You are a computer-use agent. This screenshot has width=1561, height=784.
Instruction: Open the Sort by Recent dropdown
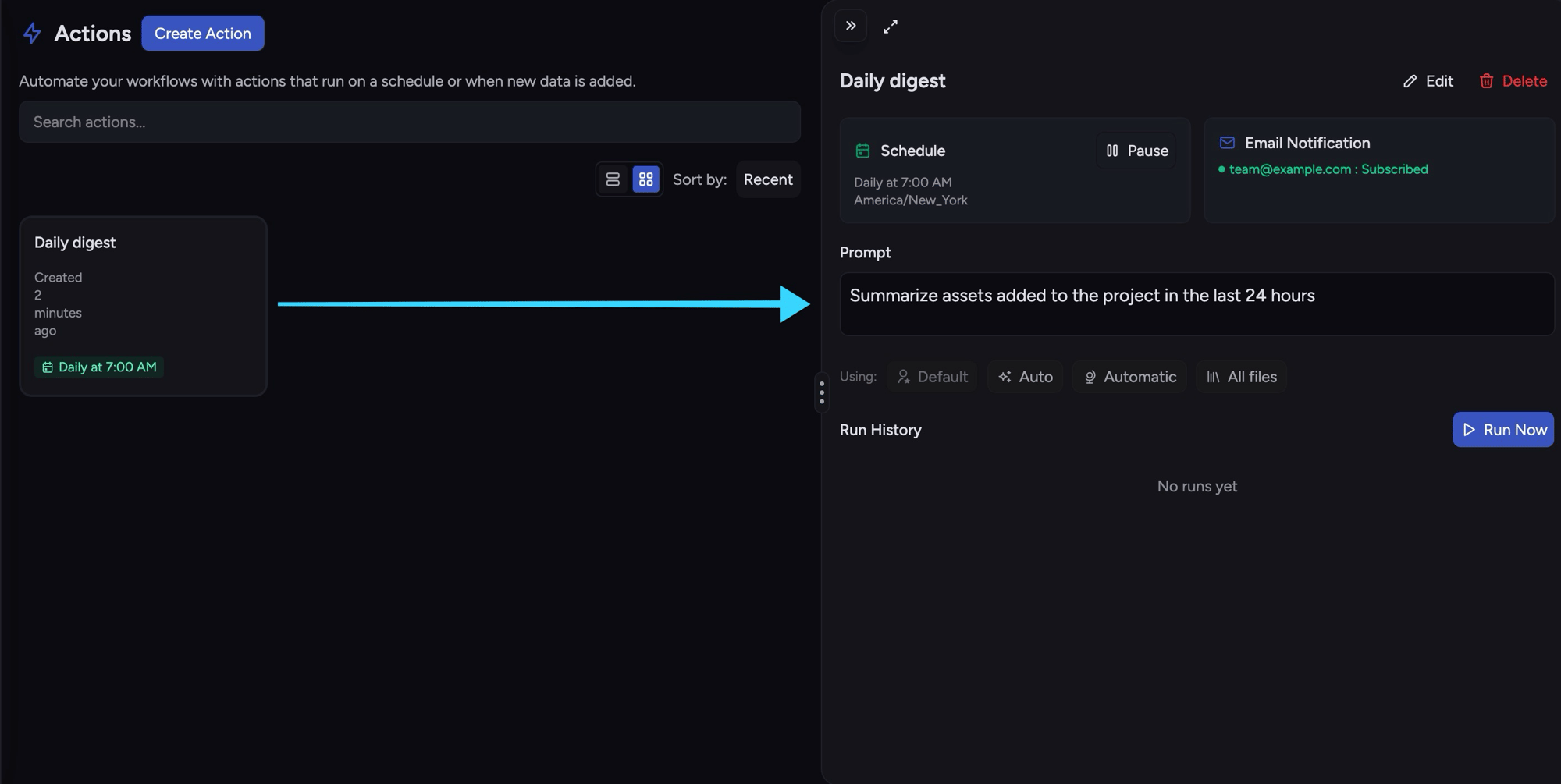point(768,179)
